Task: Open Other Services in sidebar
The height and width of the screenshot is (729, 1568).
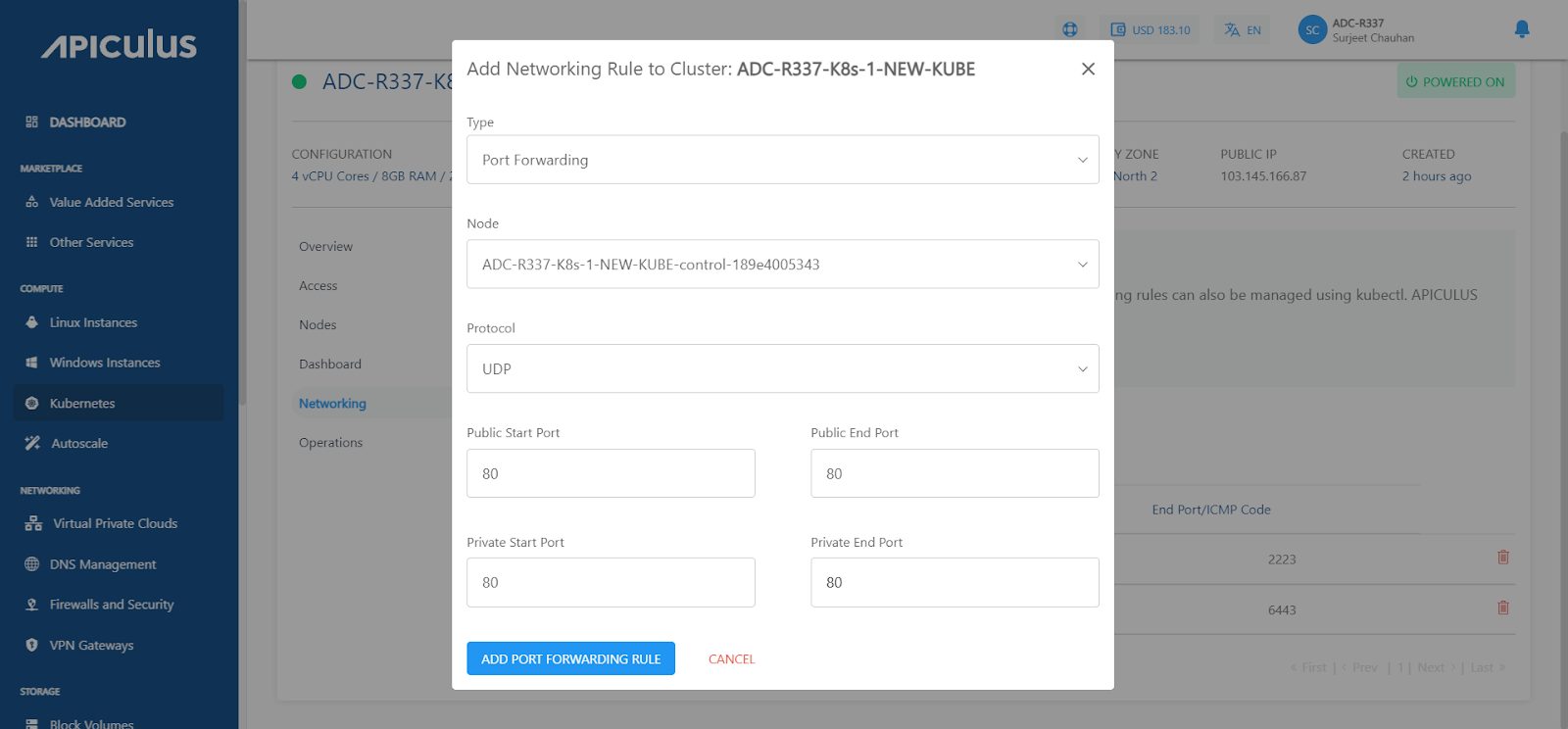Action: pyautogui.click(x=91, y=242)
